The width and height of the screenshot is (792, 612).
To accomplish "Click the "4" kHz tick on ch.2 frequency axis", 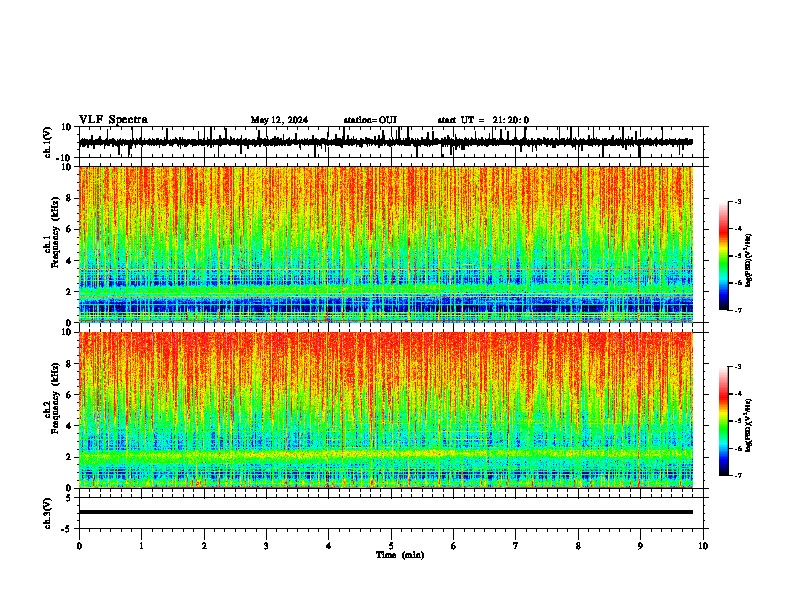I will [69, 426].
